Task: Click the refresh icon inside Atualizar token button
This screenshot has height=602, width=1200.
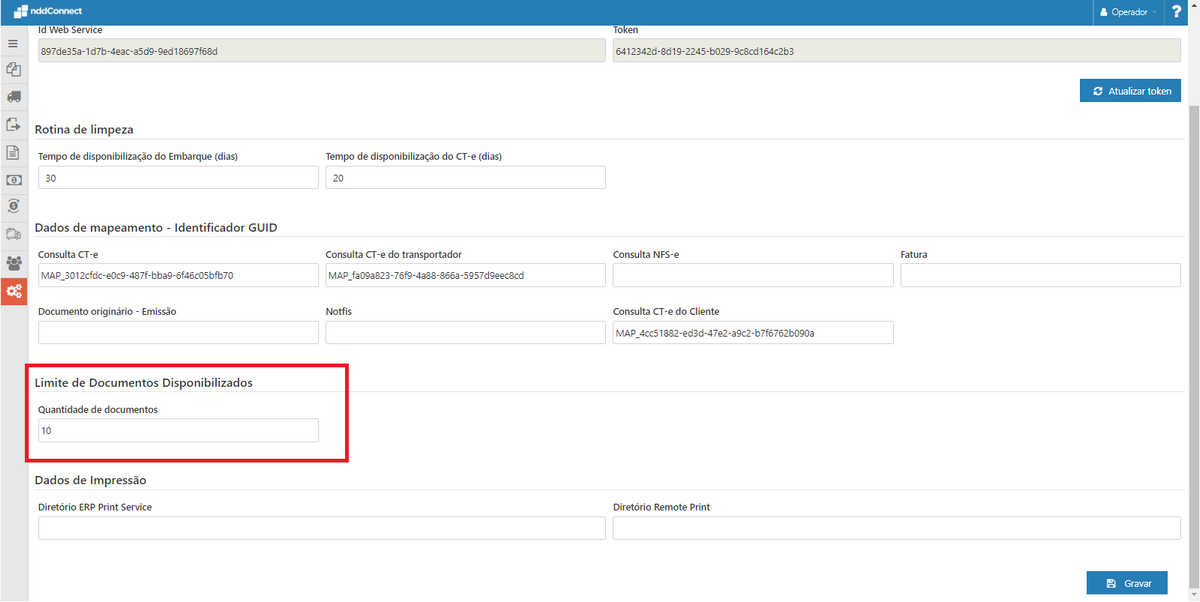Action: (x=1096, y=90)
